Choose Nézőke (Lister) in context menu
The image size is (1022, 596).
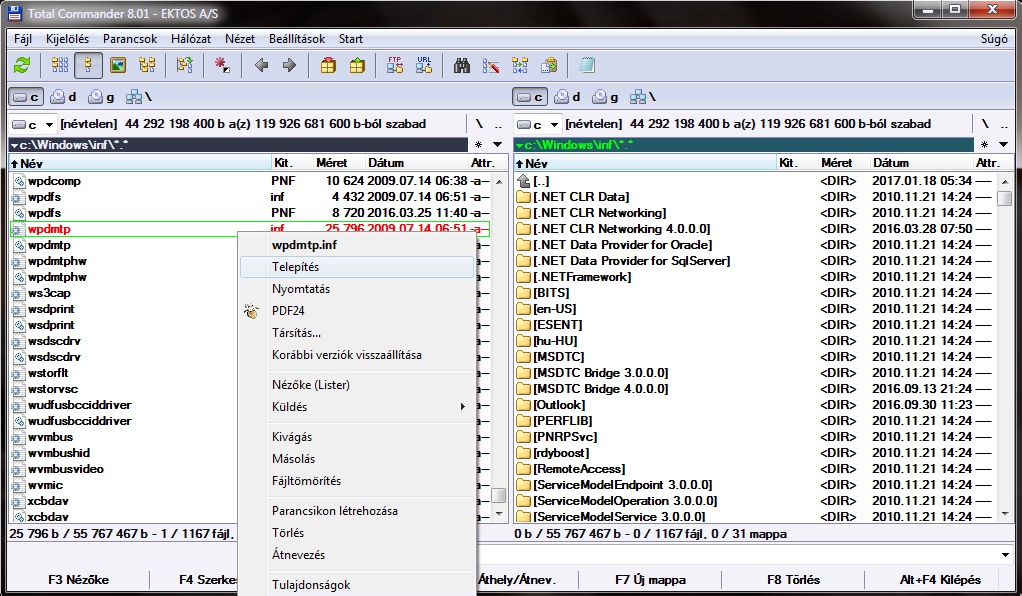point(357,385)
